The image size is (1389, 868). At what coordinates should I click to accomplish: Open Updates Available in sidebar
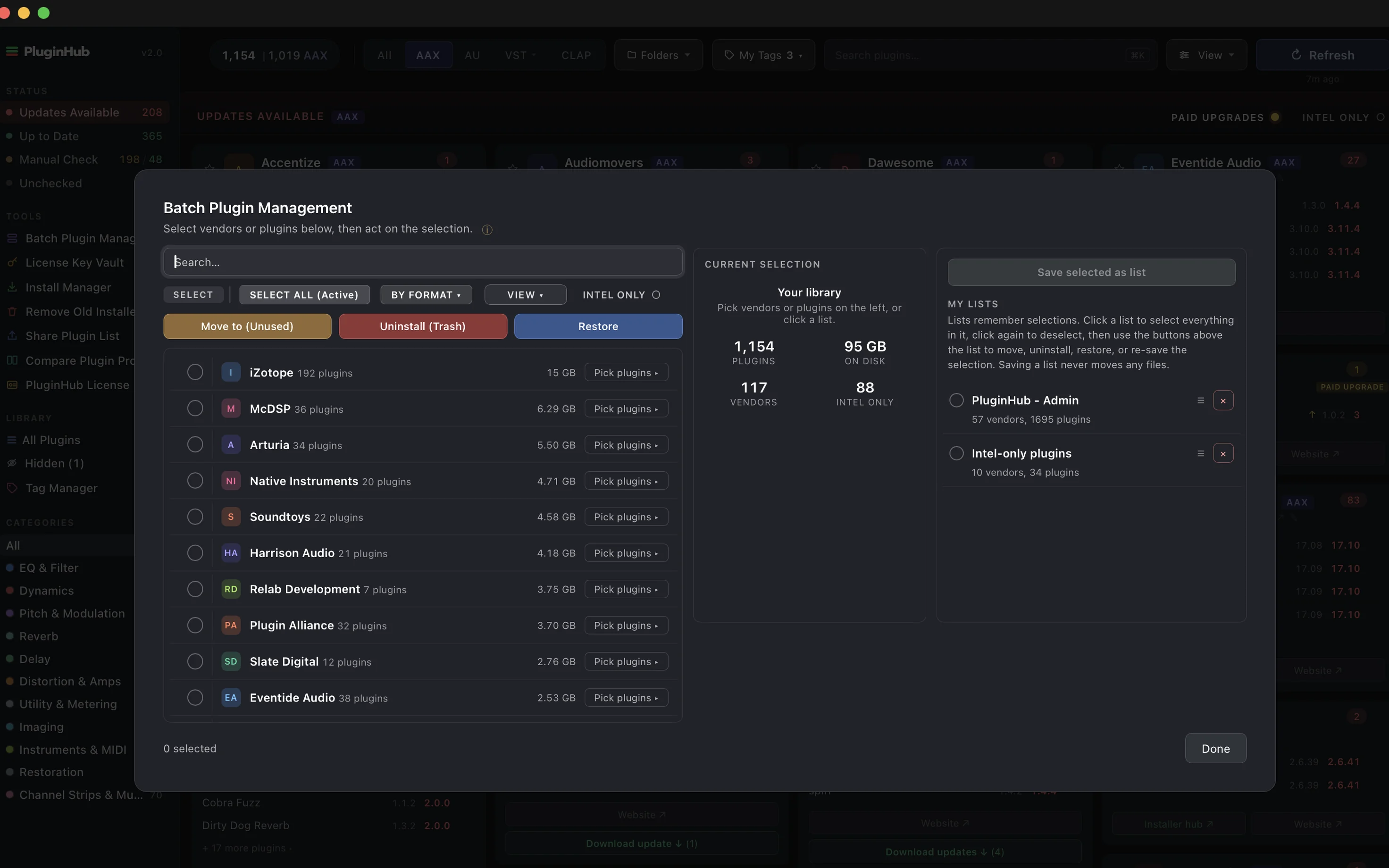(x=85, y=113)
